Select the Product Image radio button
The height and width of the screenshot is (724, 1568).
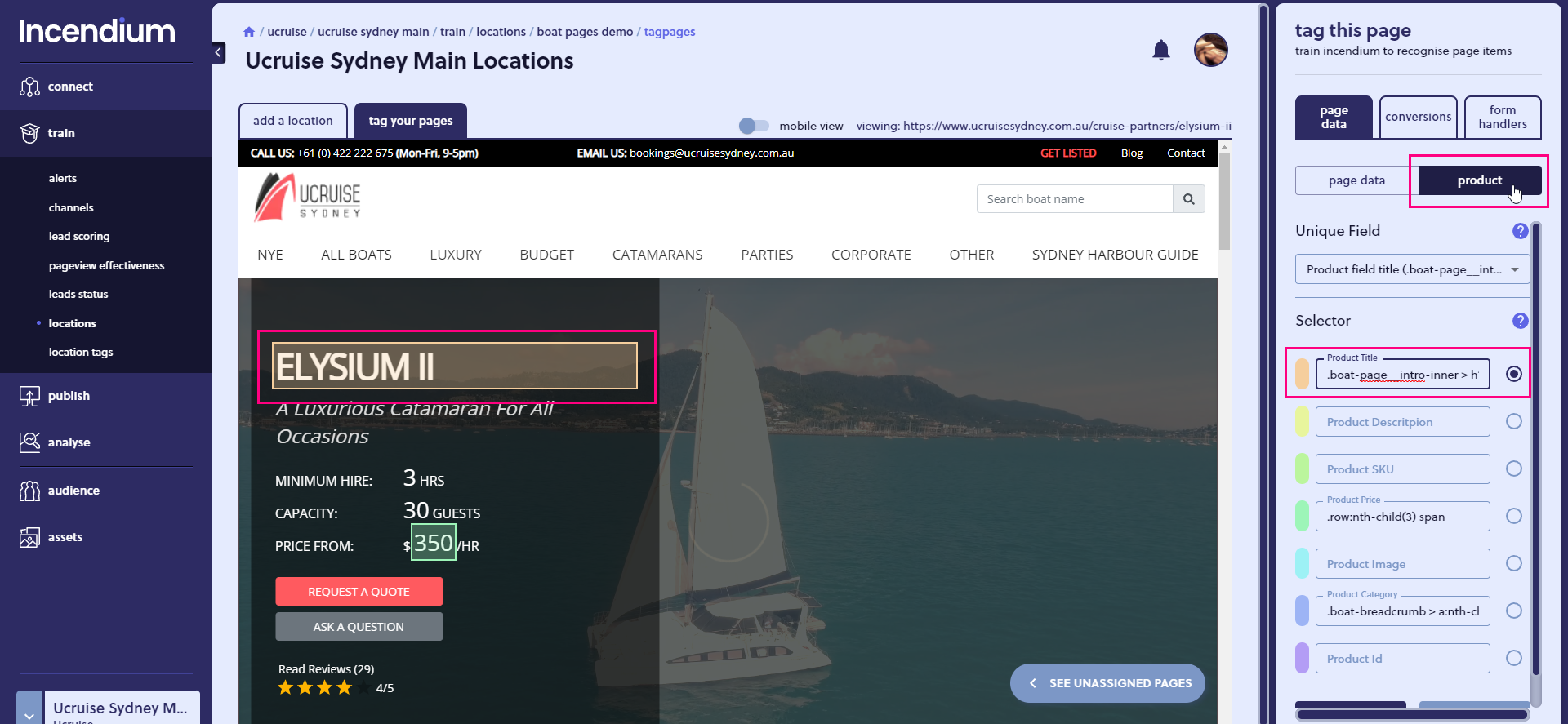click(x=1514, y=563)
